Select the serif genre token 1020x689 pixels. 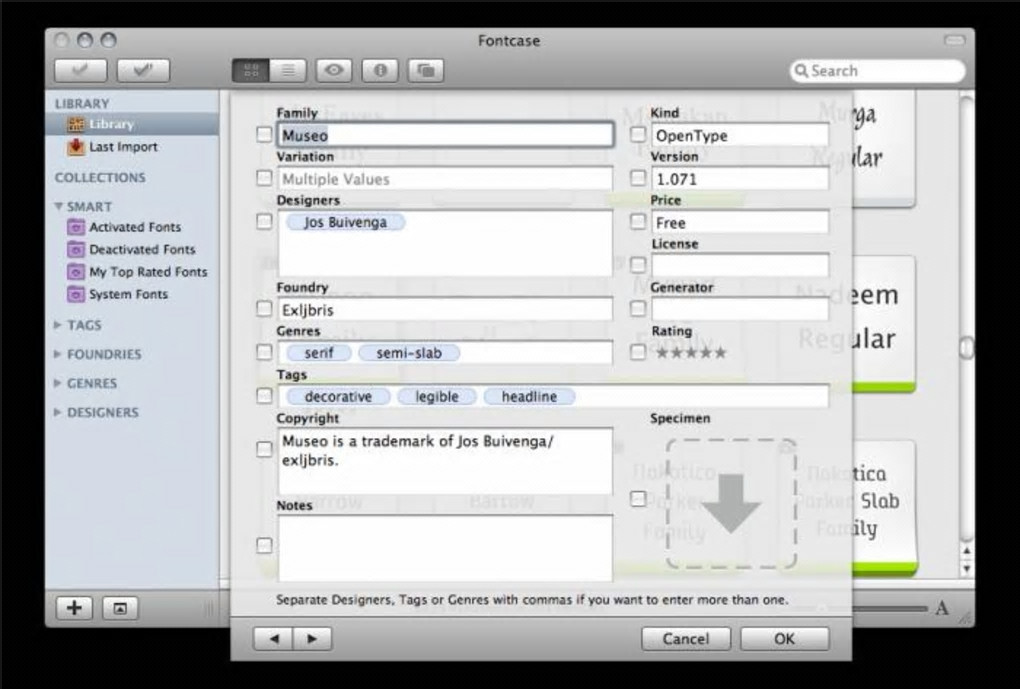319,353
